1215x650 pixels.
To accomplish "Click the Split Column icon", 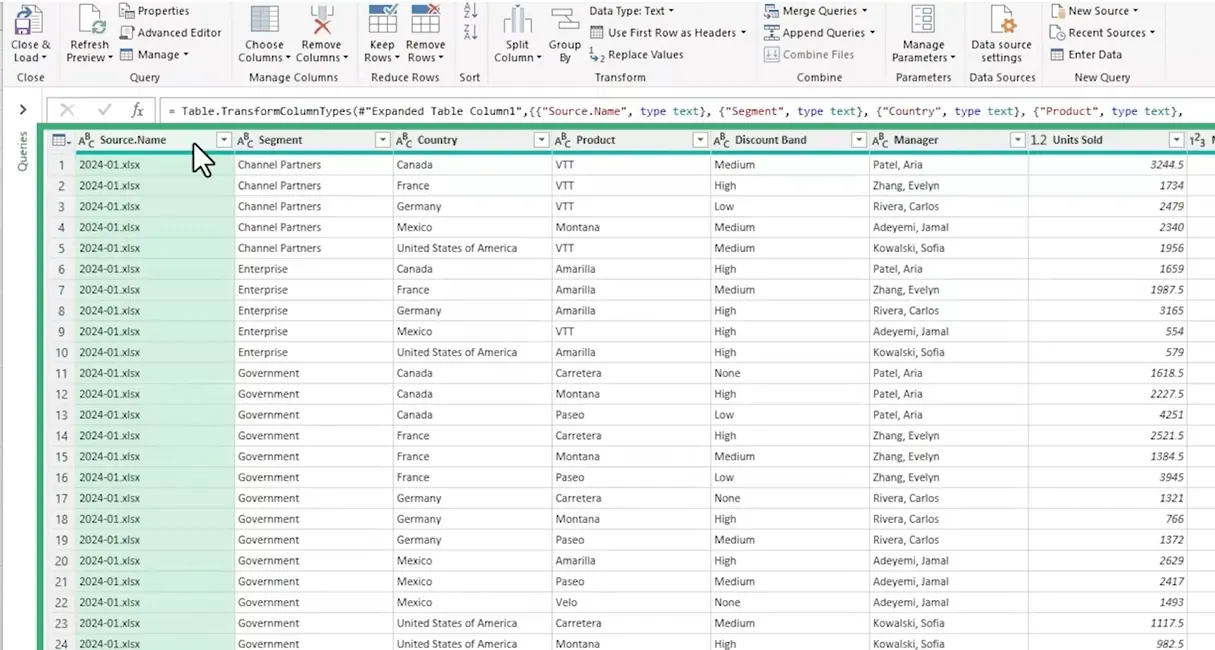I will pyautogui.click(x=517, y=22).
